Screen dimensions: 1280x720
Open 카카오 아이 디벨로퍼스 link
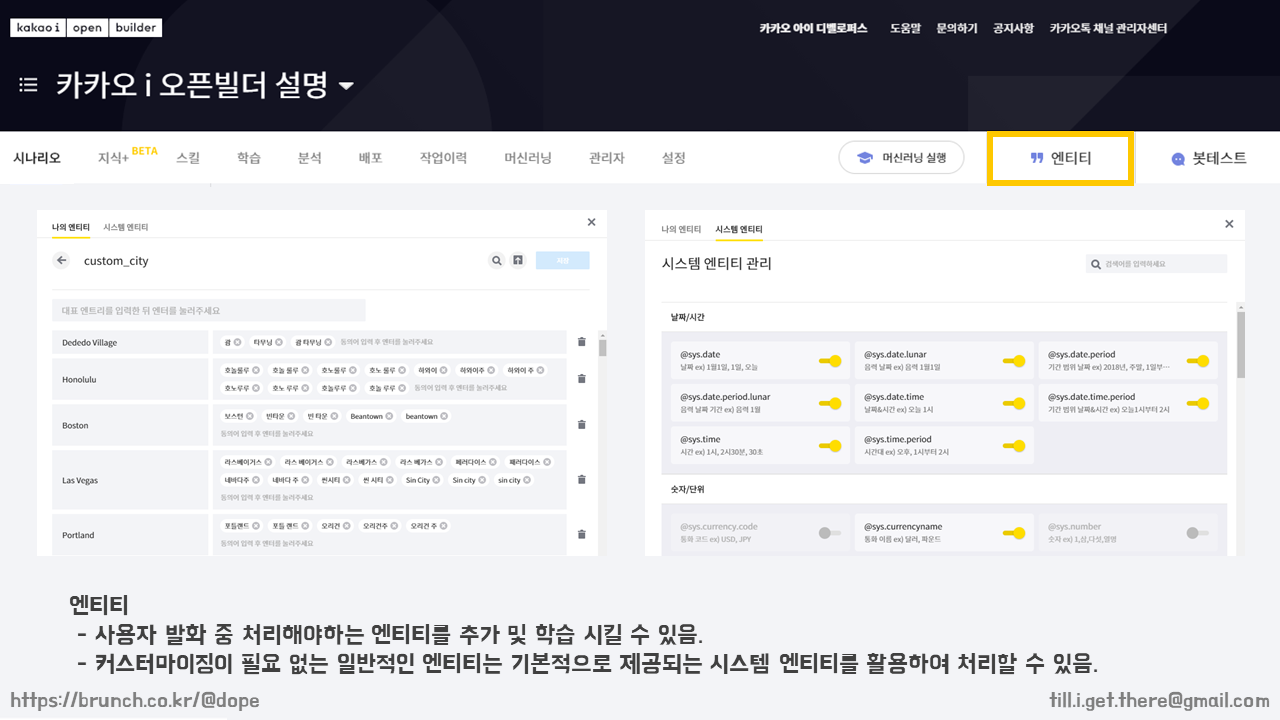(x=813, y=28)
